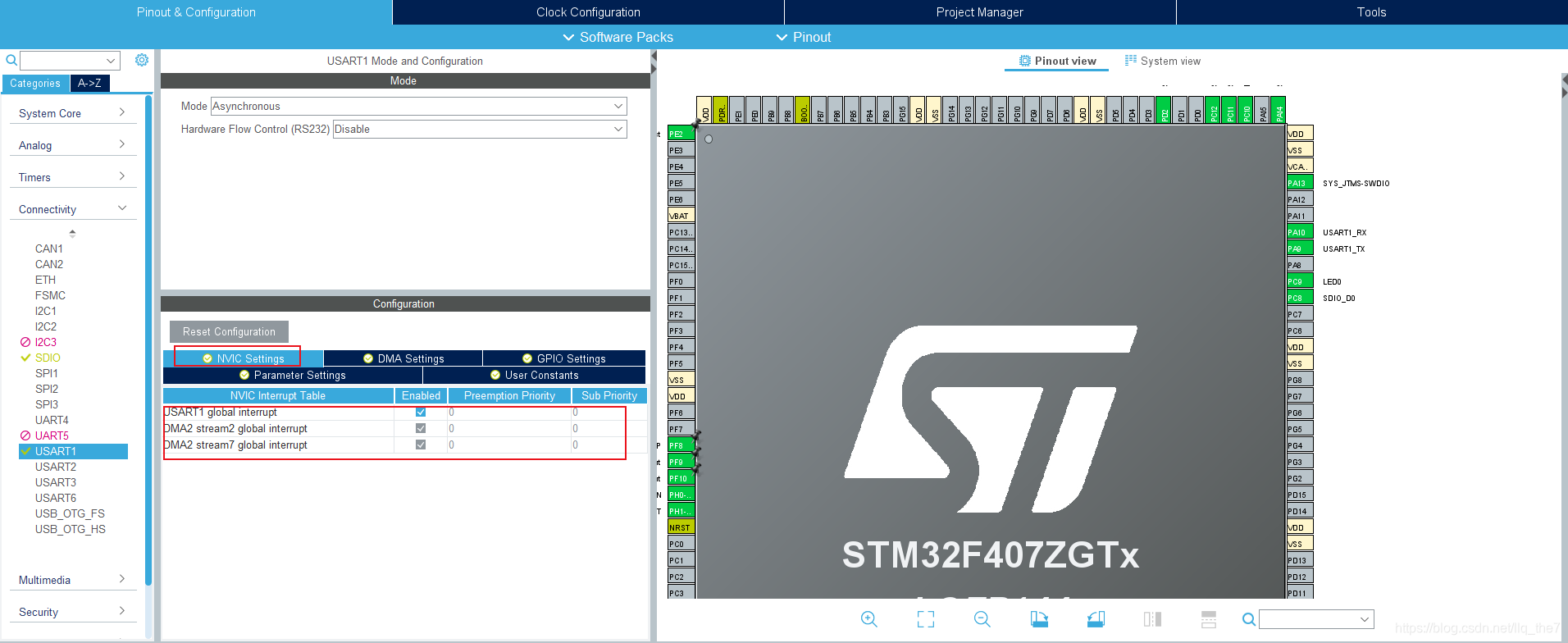Viewport: 1568px width, 643px height.
Task: Open the User Constants tab
Action: pos(534,375)
